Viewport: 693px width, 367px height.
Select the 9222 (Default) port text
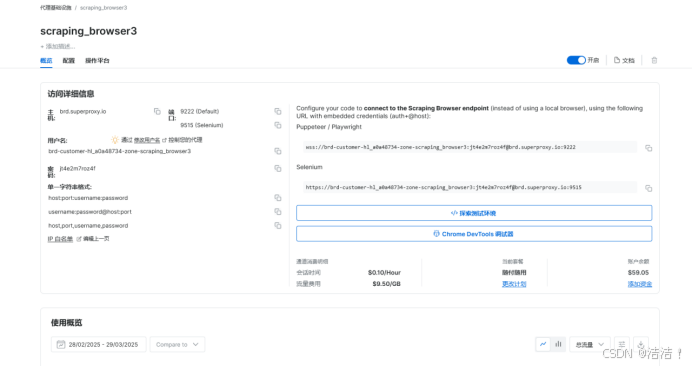coord(199,111)
